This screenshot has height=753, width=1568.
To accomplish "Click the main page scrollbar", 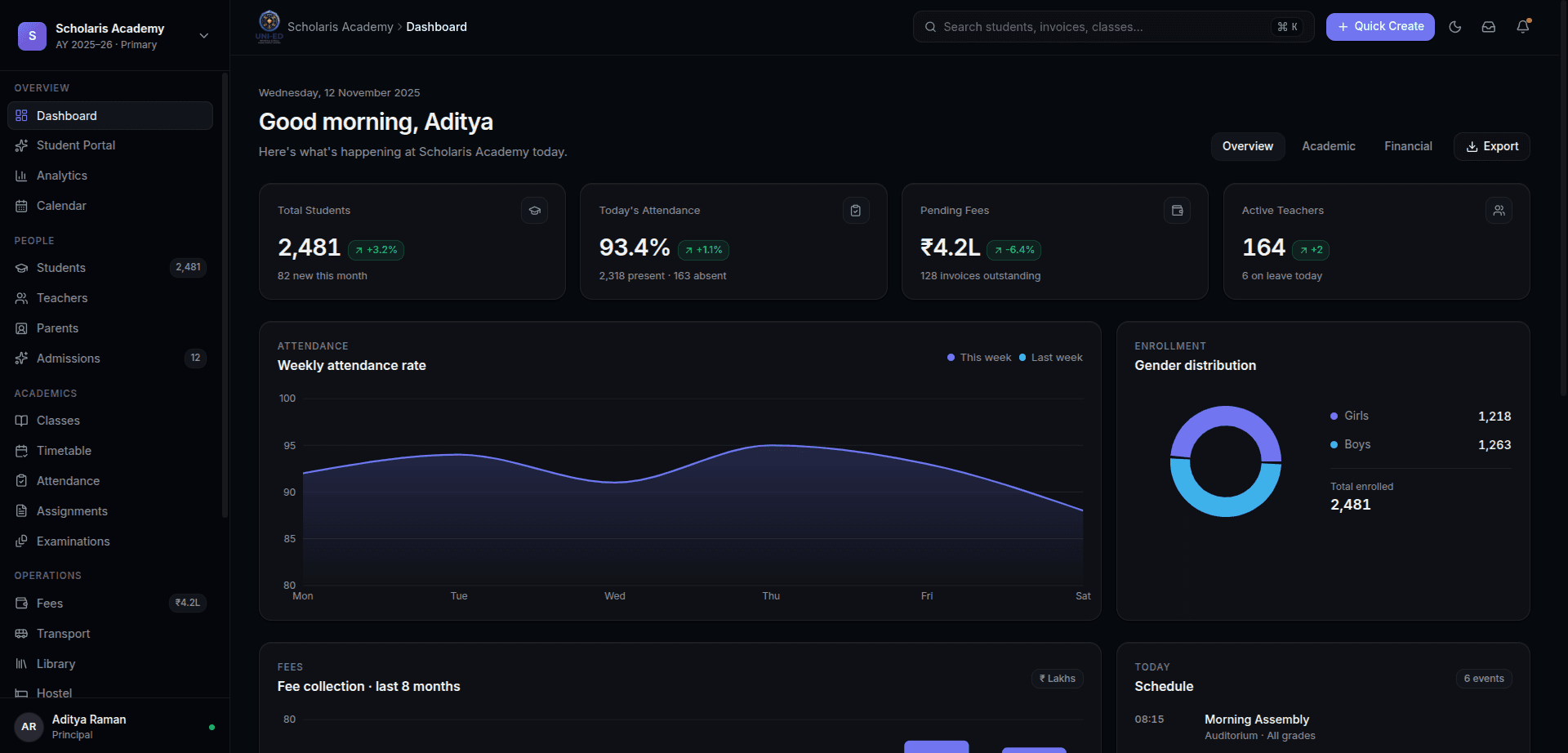I will tap(1563, 200).
